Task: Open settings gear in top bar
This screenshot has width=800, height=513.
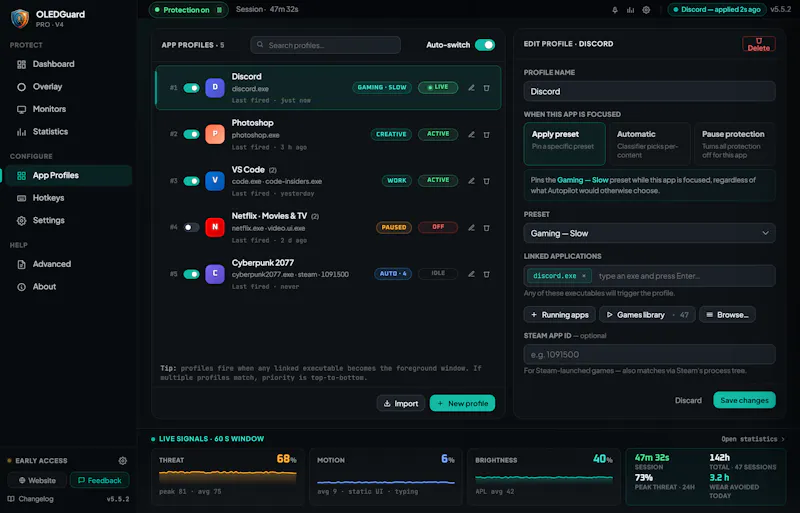Action: click(646, 10)
